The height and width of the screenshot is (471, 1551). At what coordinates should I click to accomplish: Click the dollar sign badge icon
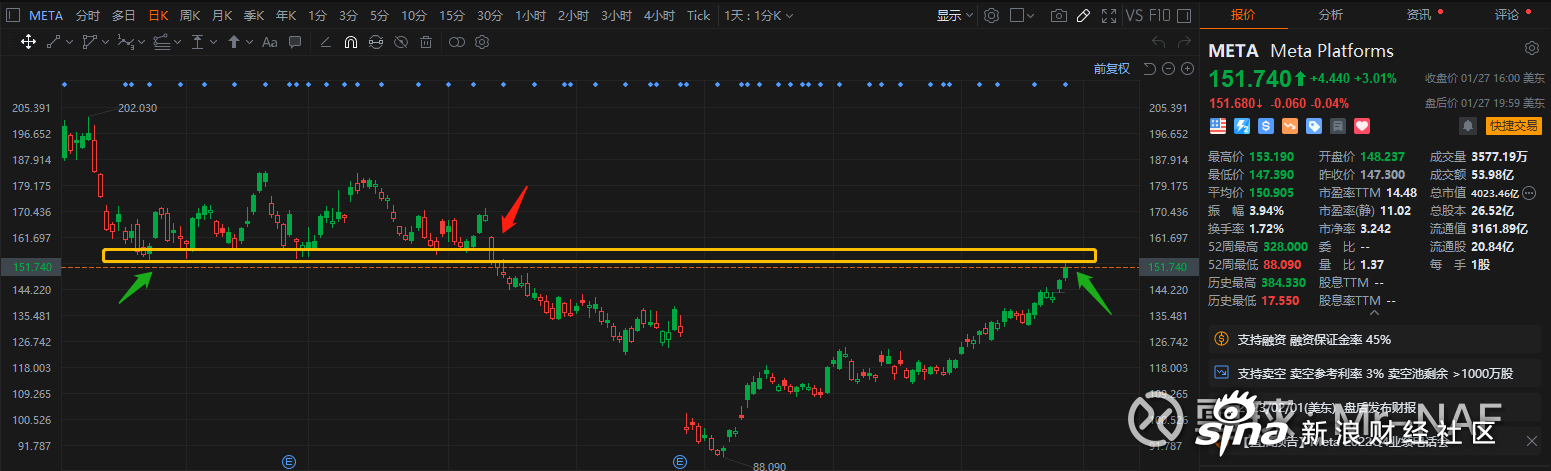coord(1266,126)
